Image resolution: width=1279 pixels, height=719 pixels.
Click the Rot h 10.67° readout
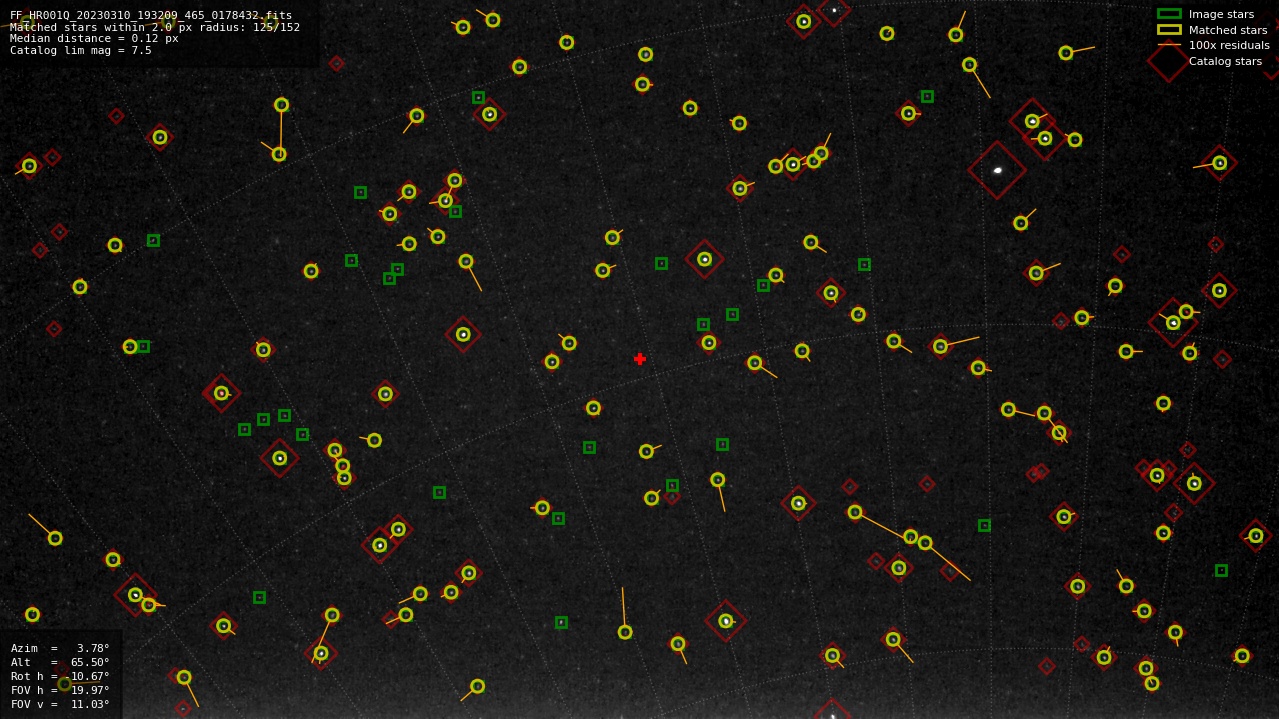(60, 676)
